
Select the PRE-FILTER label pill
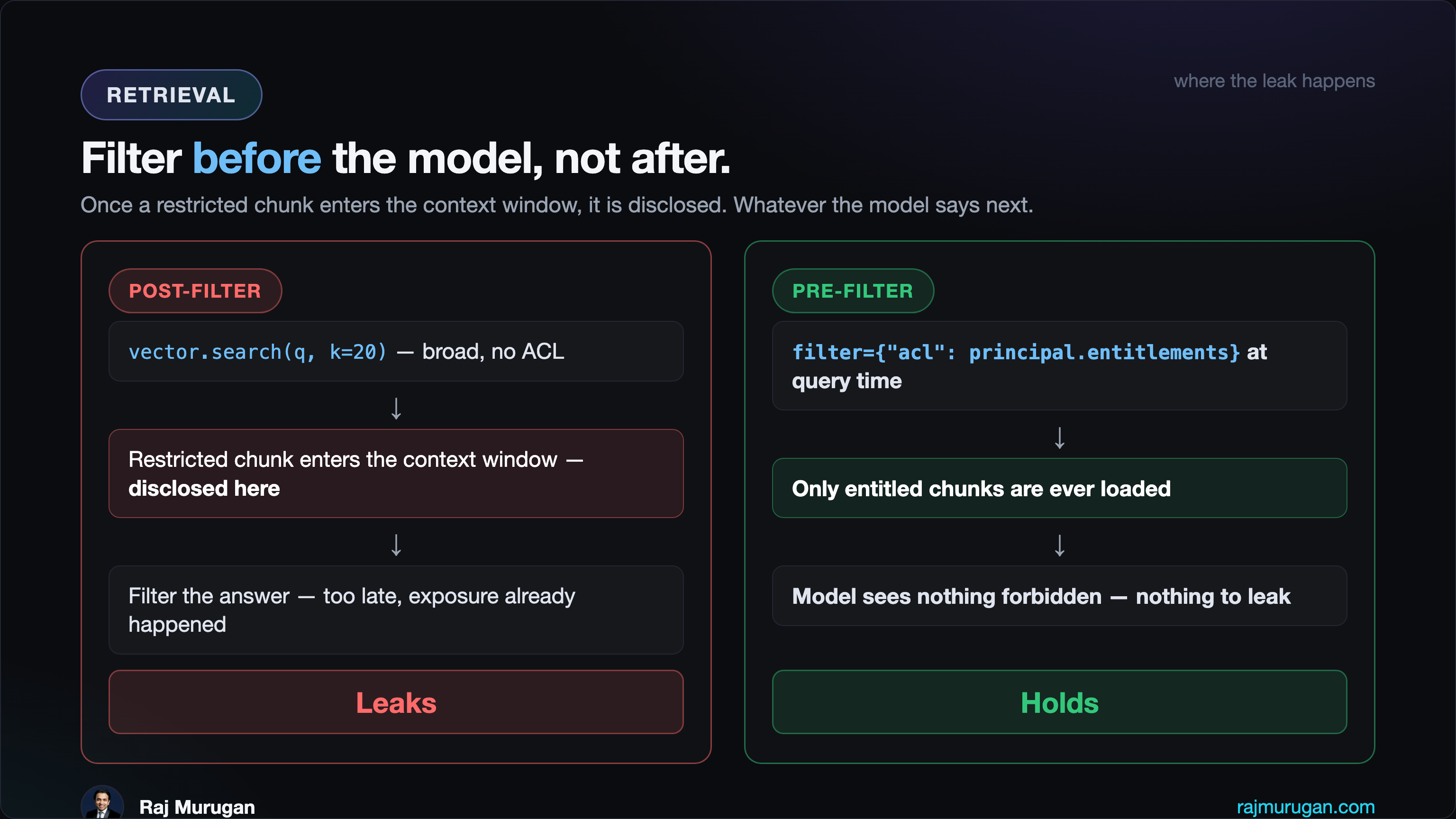click(852, 291)
